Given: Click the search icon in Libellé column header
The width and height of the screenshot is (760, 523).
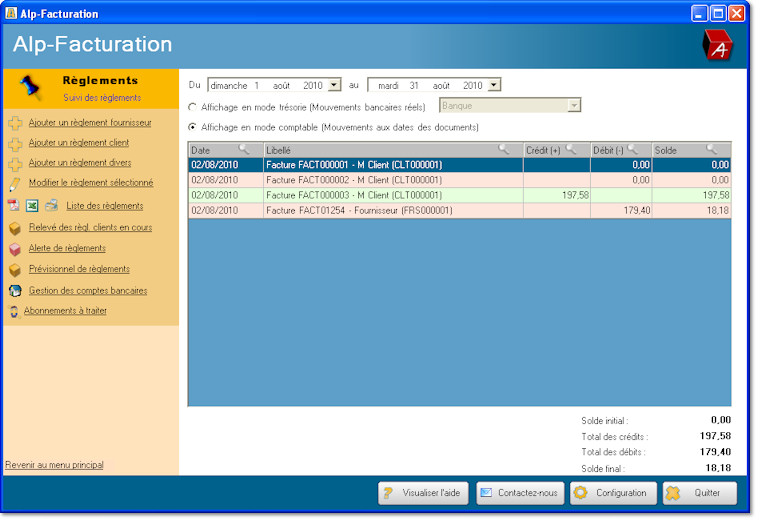Looking at the screenshot, I should [x=504, y=150].
